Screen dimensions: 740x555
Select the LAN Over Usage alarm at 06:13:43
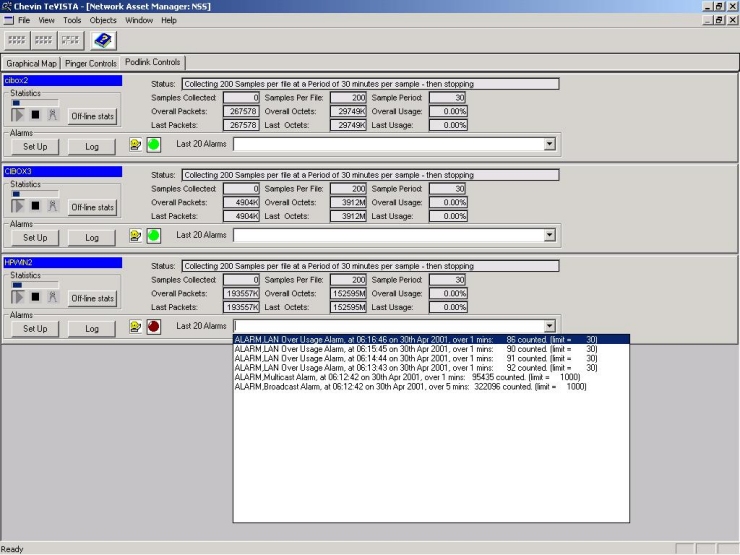(x=431, y=368)
